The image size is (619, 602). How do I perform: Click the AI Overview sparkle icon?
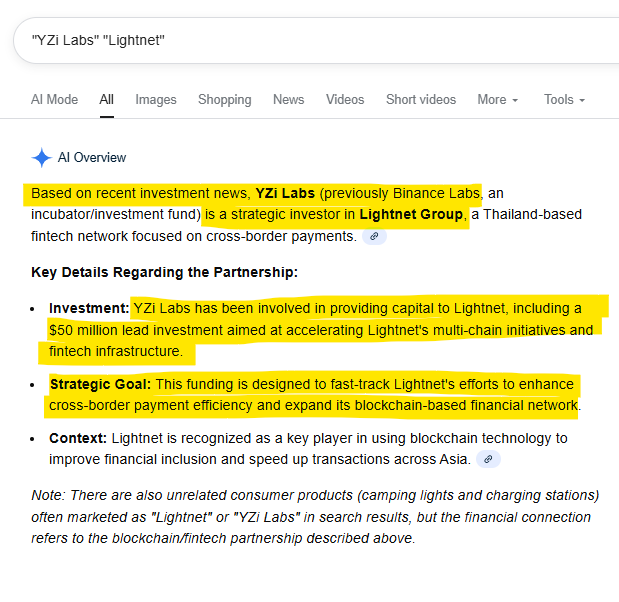click(41, 158)
